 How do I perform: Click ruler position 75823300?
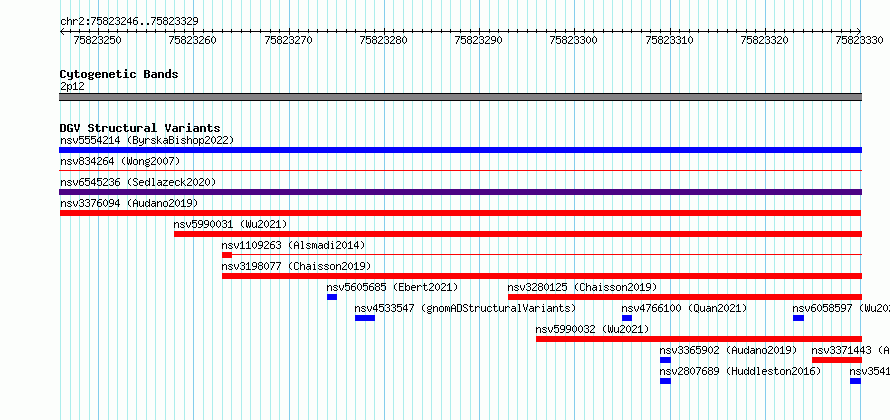tap(574, 41)
